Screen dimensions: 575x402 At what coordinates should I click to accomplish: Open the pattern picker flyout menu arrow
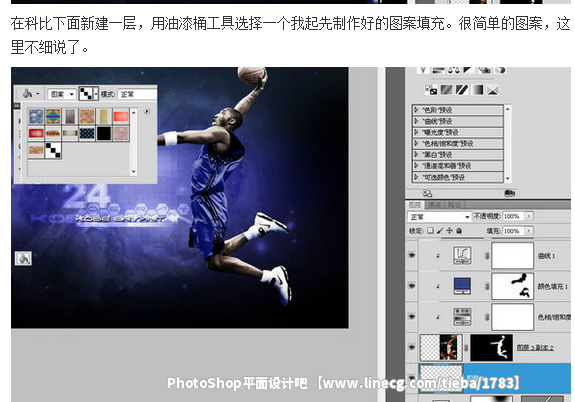147,111
